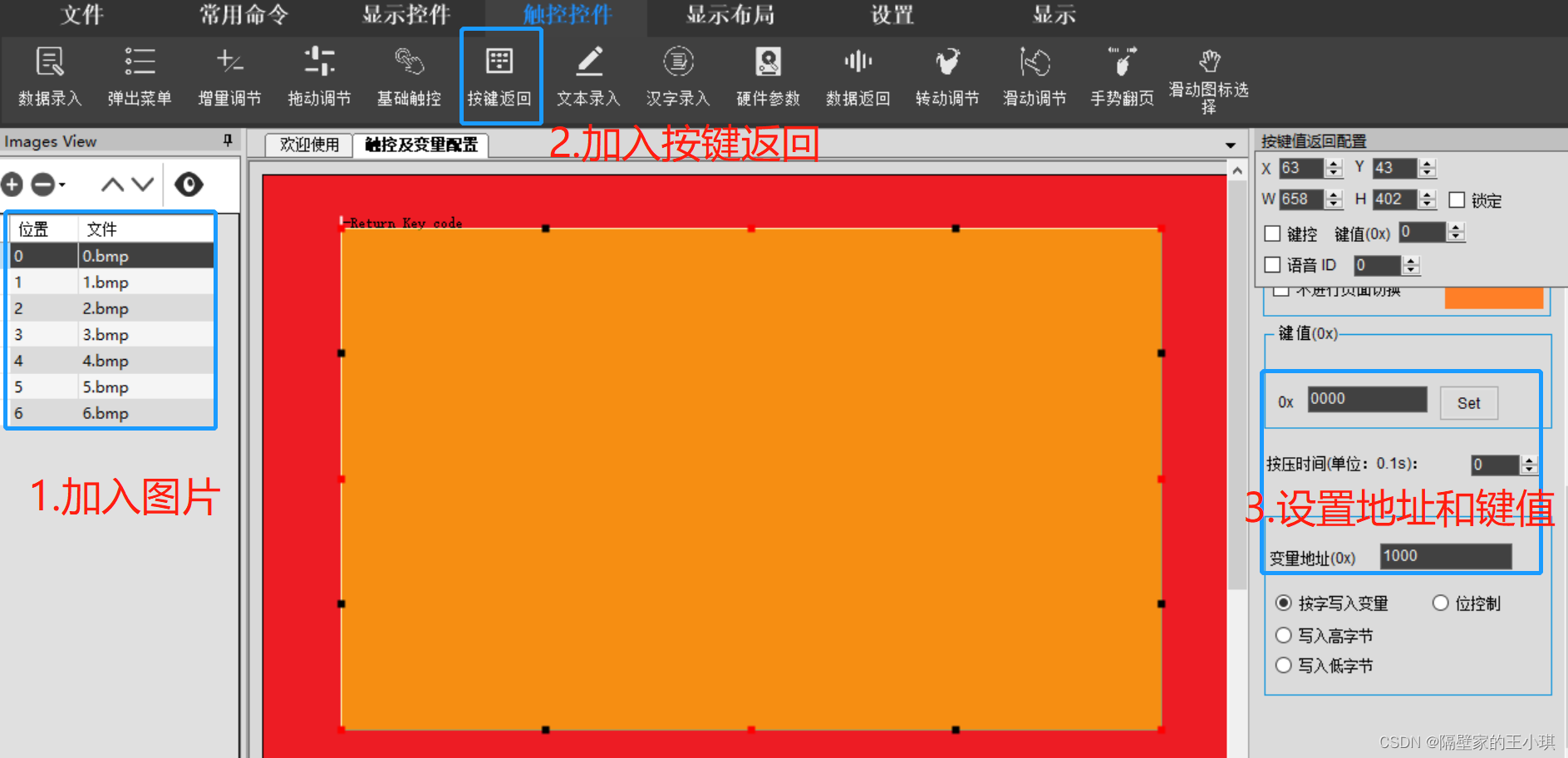Select the 6.bmp image row
Image resolution: width=1568 pixels, height=758 pixels.
point(111,413)
